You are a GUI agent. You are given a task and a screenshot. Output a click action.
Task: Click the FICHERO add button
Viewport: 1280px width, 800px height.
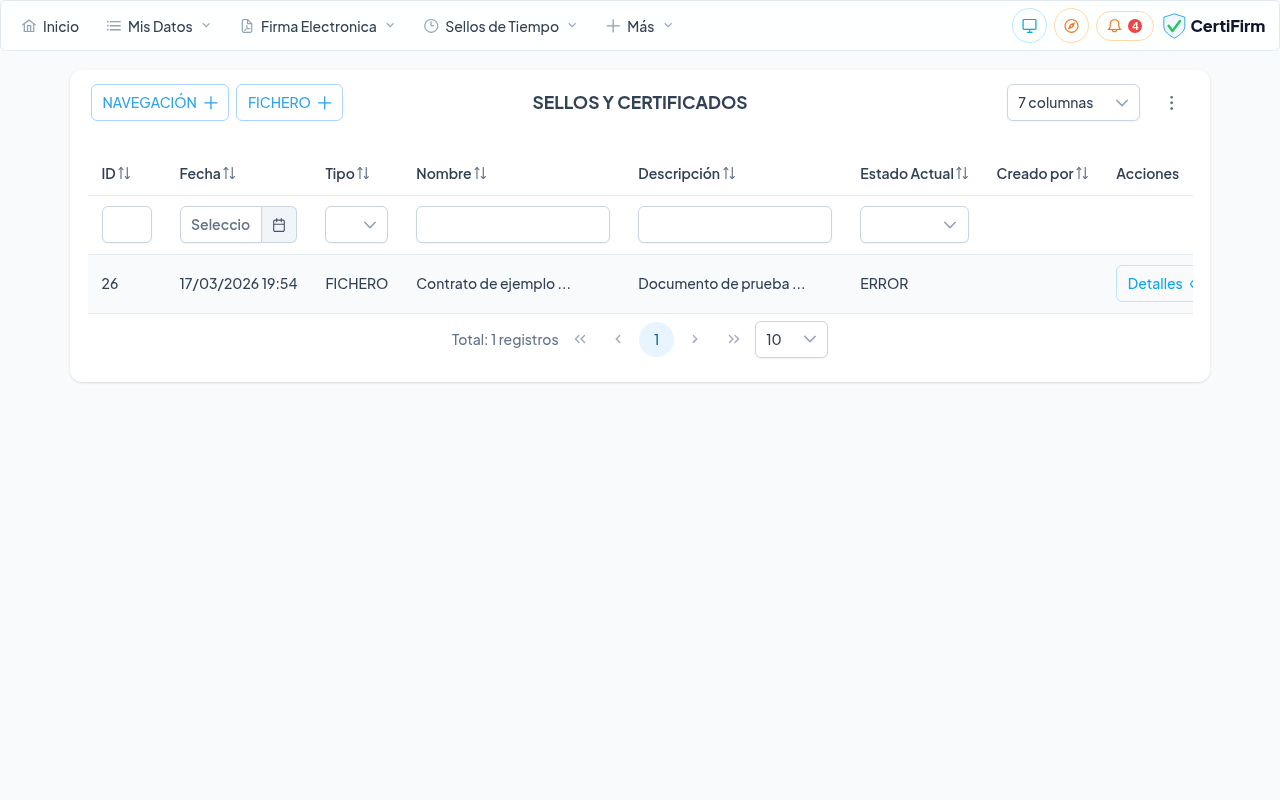pyautogui.click(x=289, y=103)
